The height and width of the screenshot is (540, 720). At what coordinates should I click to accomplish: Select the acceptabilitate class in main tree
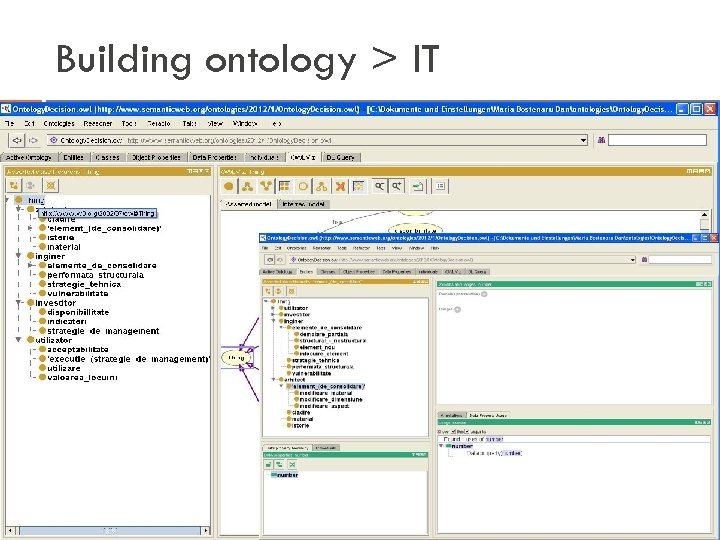[78, 349]
